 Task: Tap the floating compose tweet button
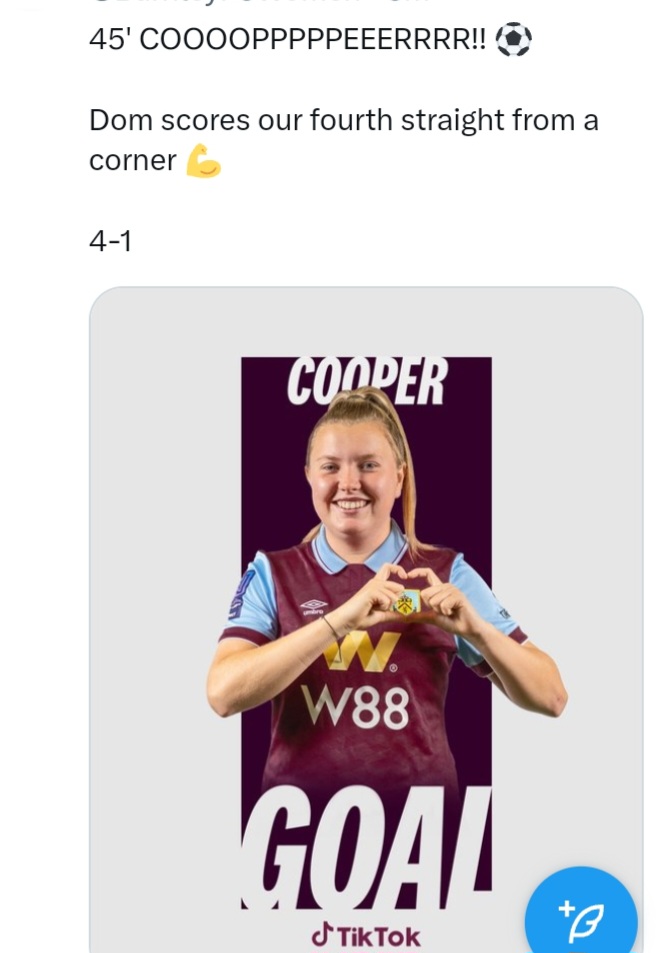pos(580,920)
